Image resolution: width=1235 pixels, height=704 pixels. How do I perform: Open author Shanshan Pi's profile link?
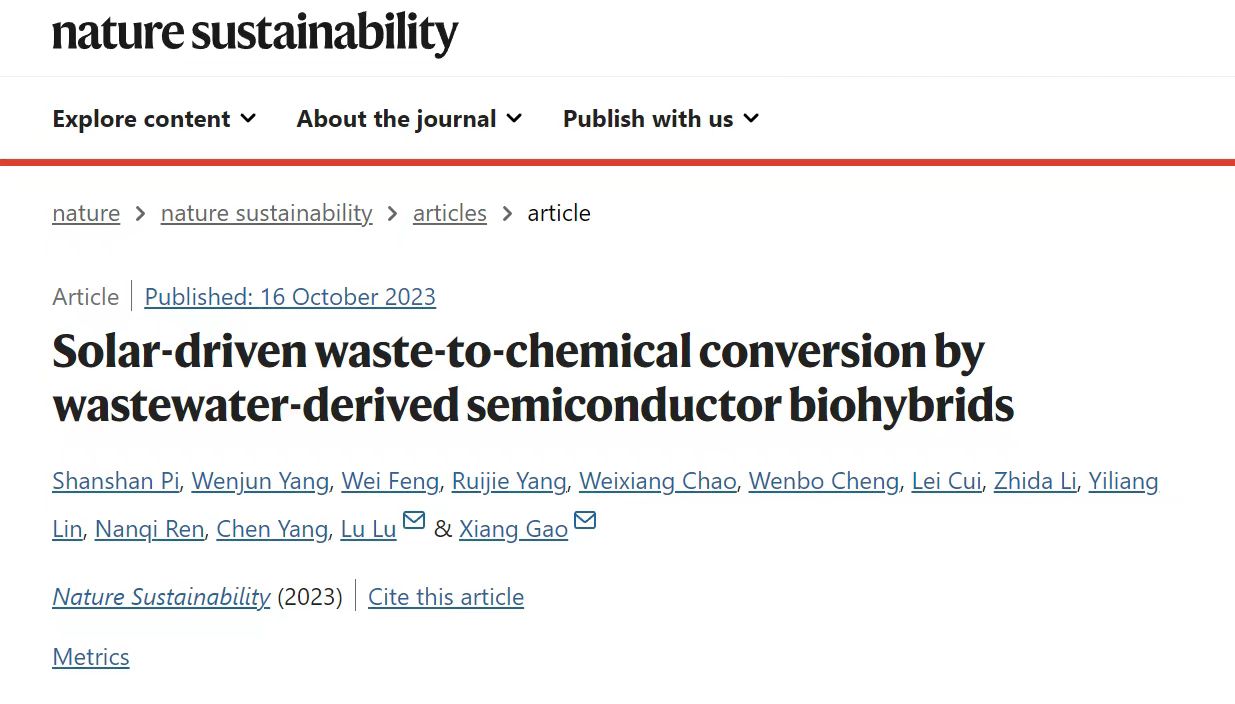(x=115, y=482)
